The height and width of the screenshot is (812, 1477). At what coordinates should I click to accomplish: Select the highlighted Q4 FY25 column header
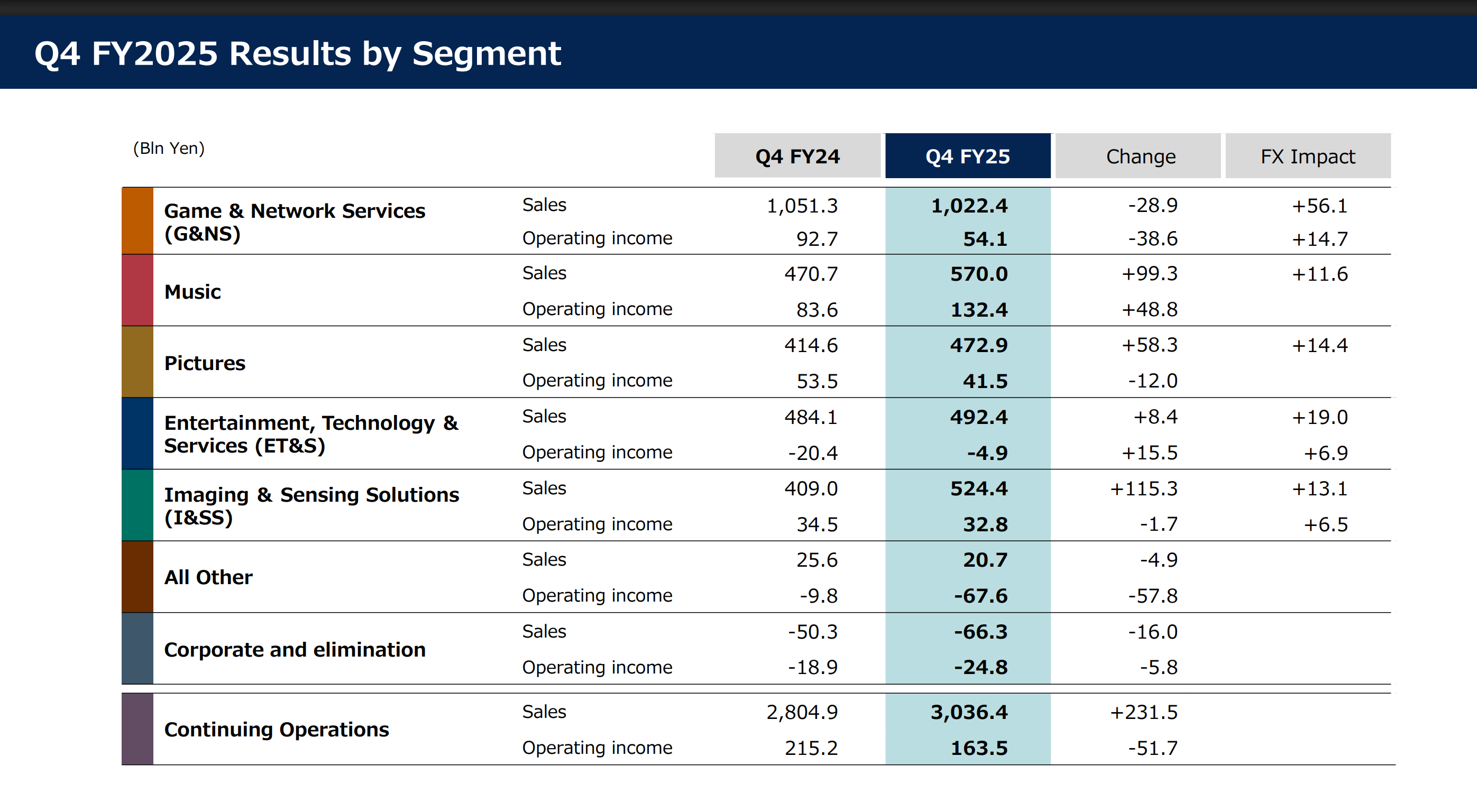[968, 156]
